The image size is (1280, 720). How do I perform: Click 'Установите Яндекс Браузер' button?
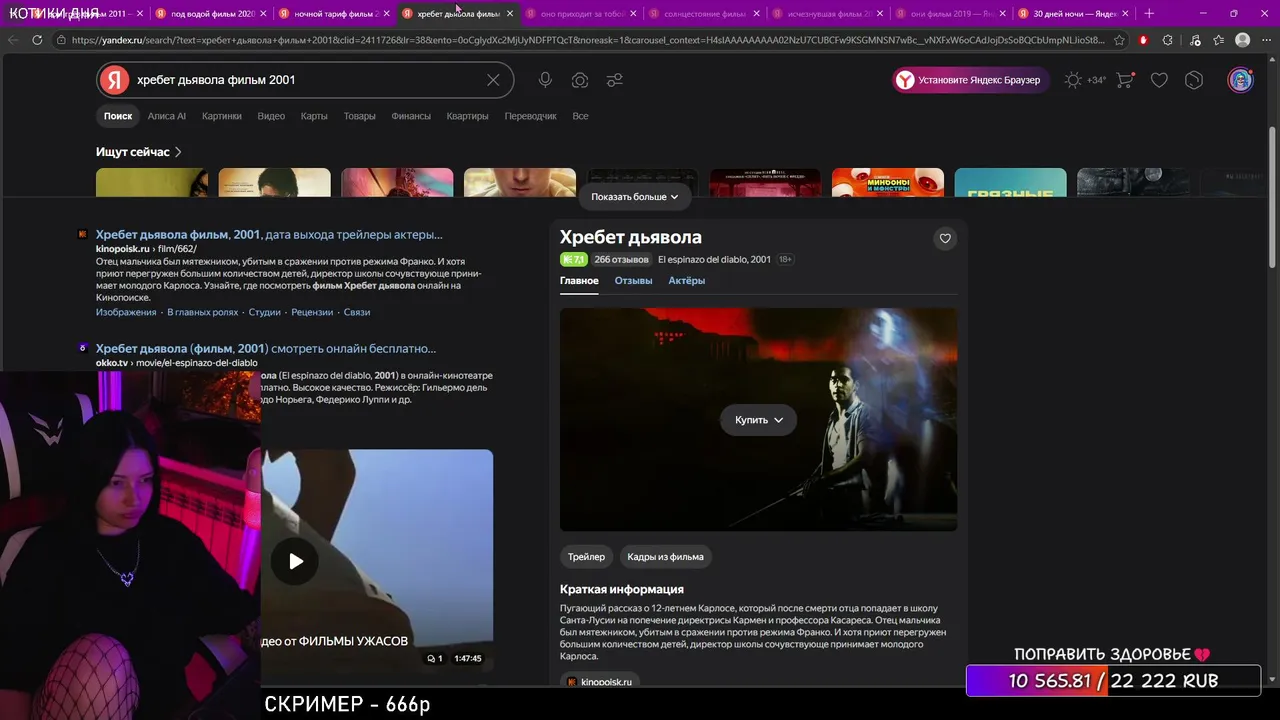pos(971,80)
